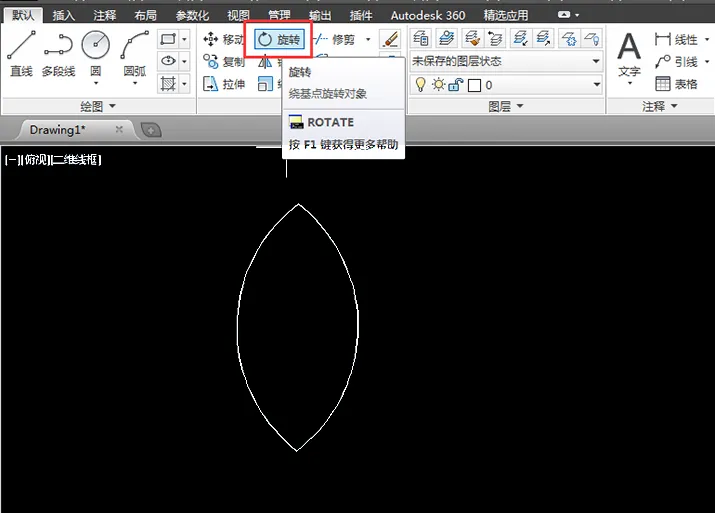715x513 pixels.
Task: Click the 俯视 view control label
Action: [x=35, y=160]
